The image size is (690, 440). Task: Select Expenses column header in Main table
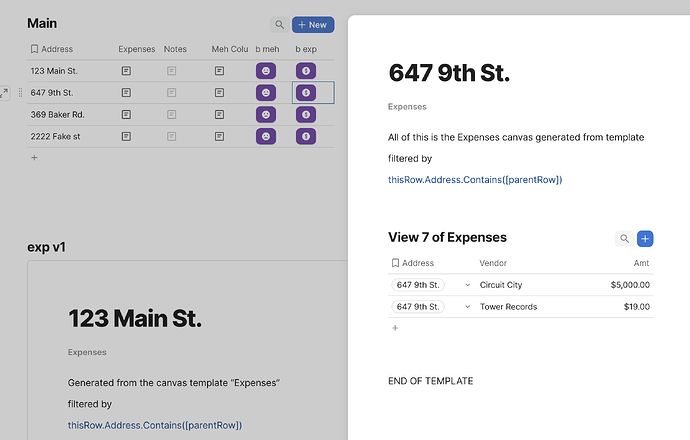coord(136,49)
